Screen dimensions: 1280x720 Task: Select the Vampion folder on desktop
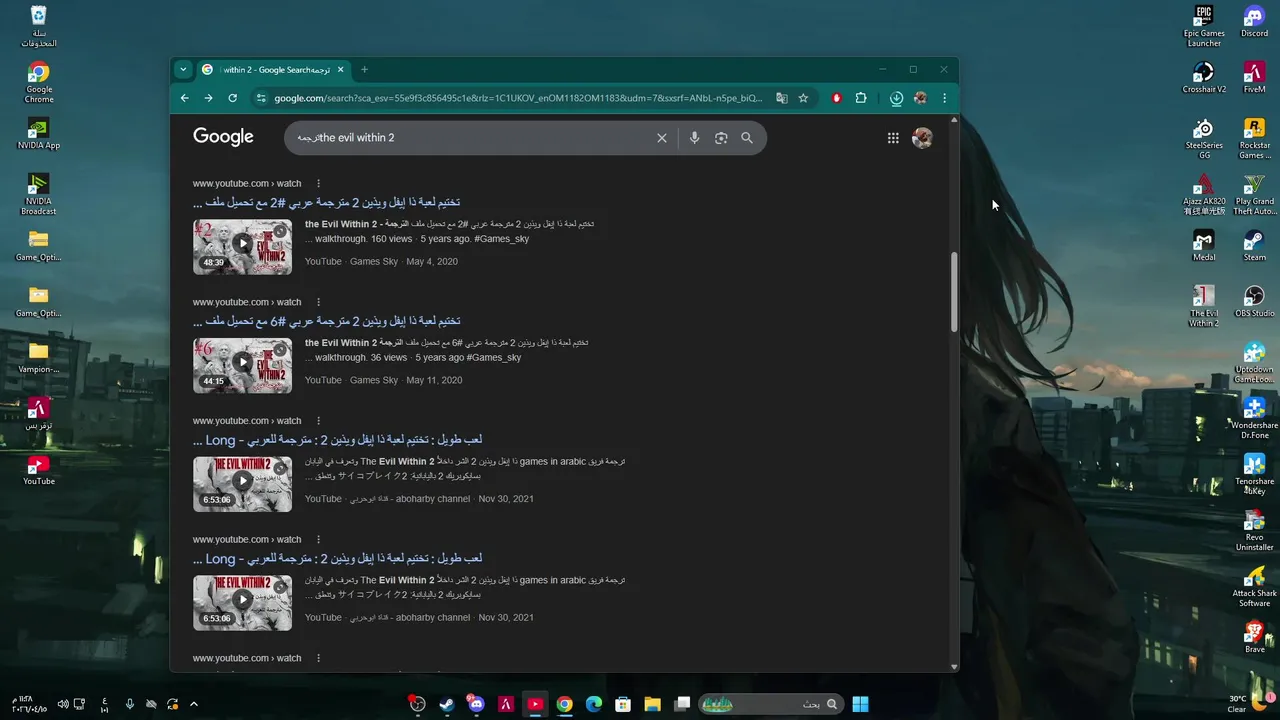(39, 357)
